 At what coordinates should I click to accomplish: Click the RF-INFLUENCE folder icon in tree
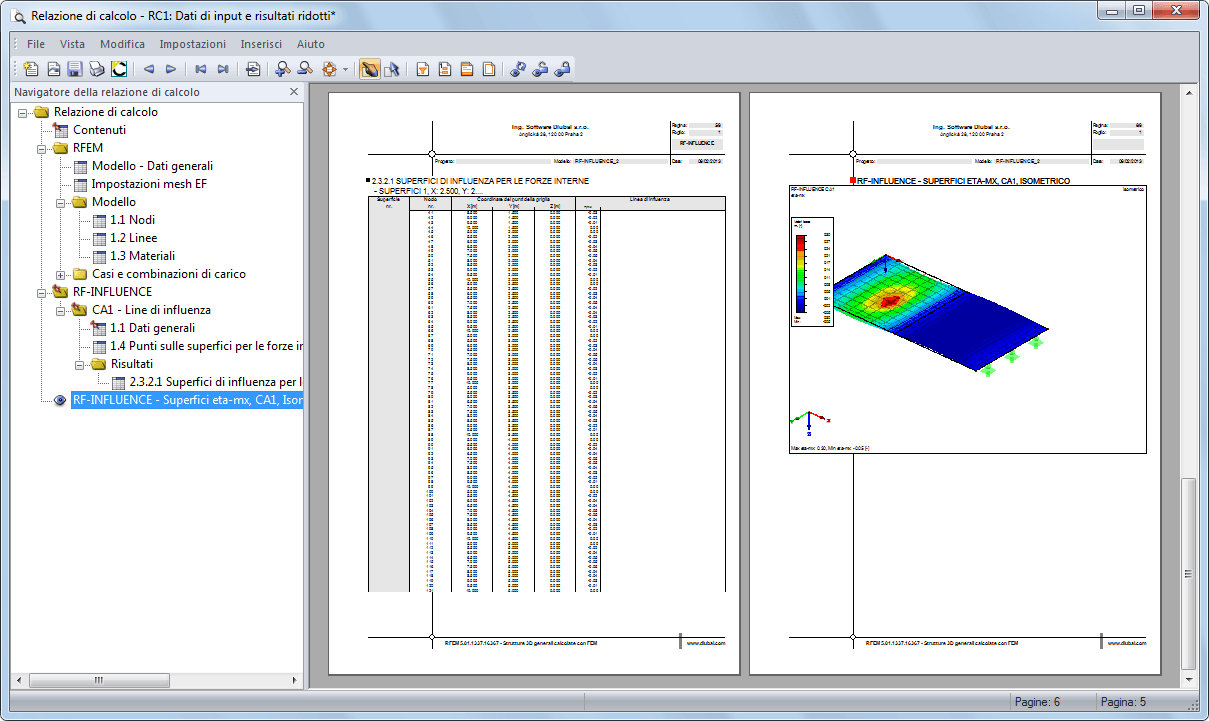pyautogui.click(x=61, y=292)
